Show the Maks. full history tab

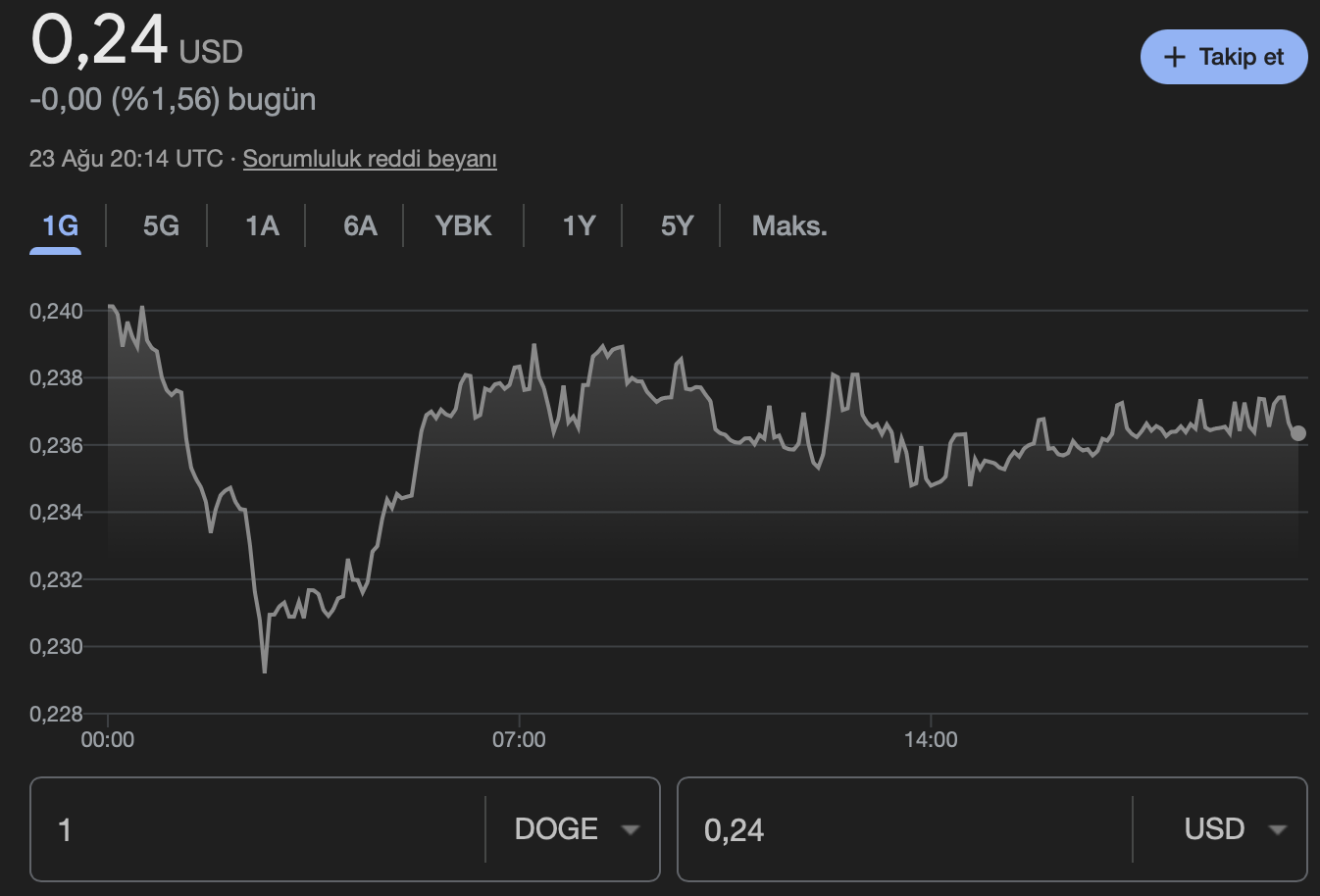[789, 226]
